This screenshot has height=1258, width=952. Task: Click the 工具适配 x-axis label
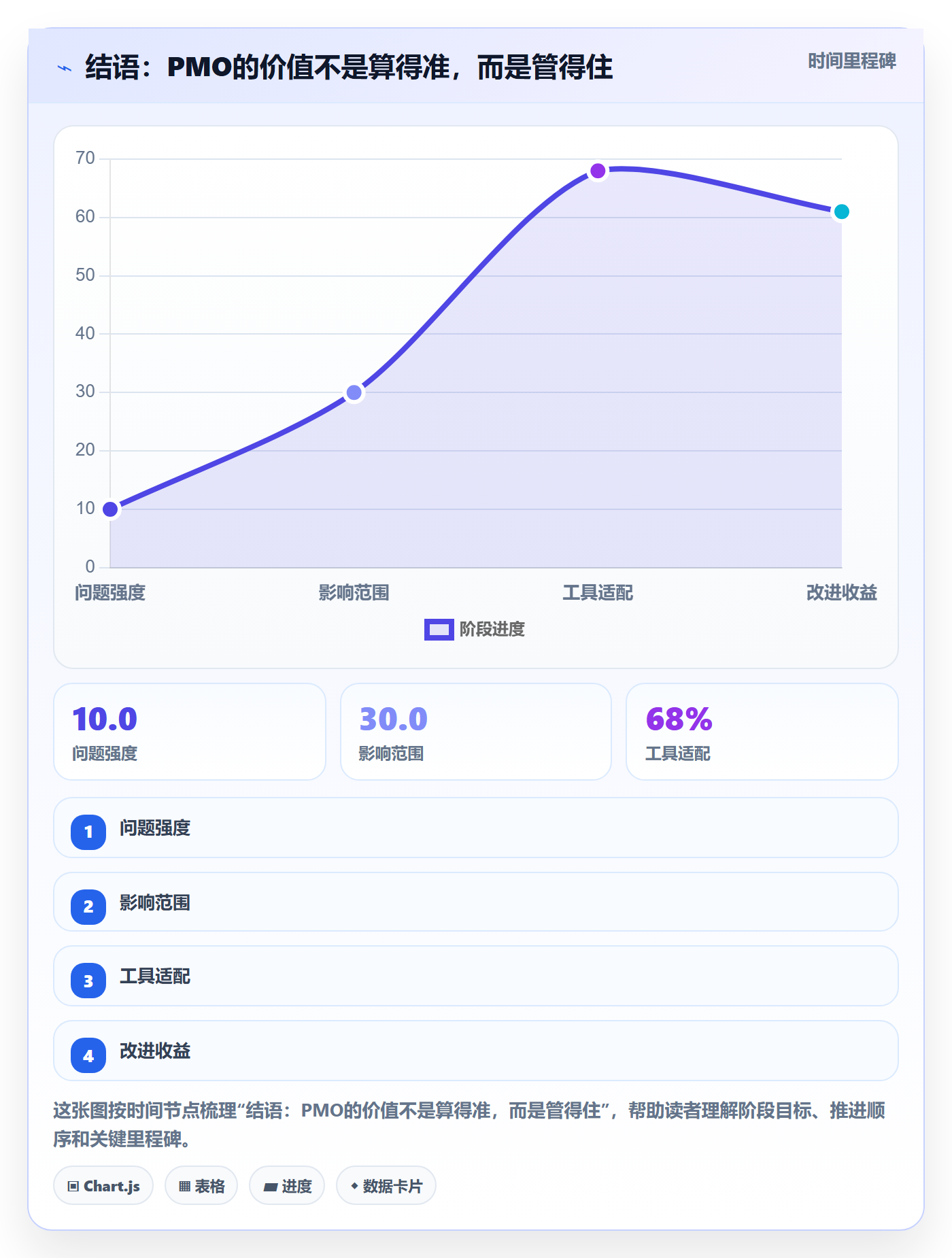tap(598, 593)
